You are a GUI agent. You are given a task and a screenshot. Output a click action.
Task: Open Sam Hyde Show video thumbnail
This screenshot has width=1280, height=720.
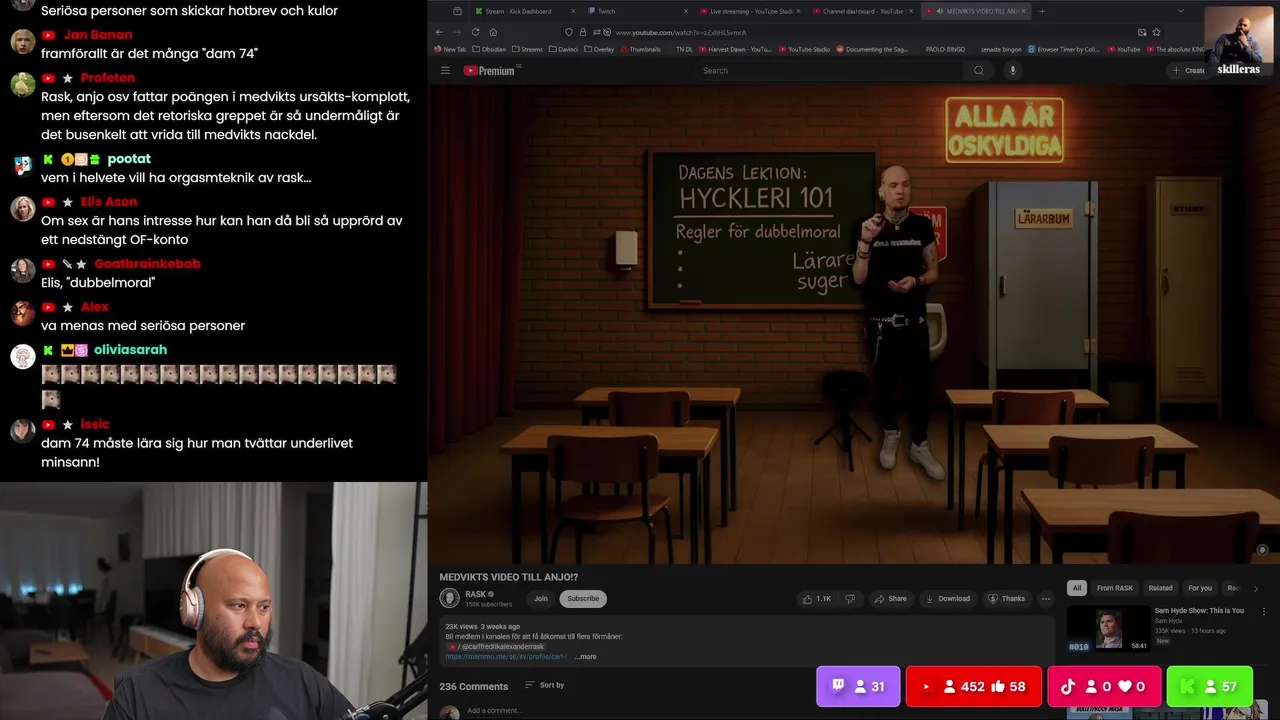click(x=1108, y=629)
